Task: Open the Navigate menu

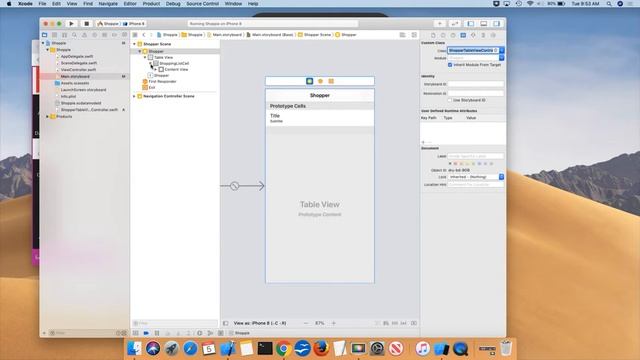Action: 108,4
